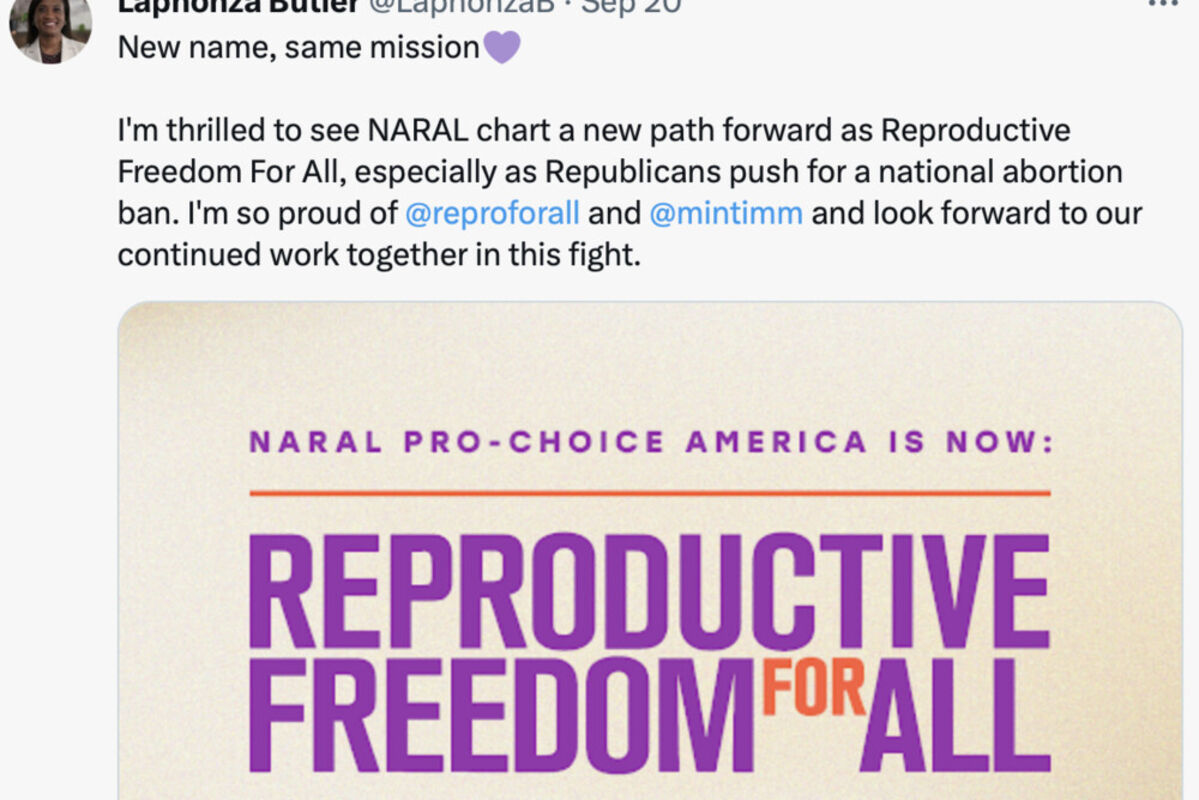Open the @LaphonzaB handle link
The image size is (1199, 800).
pyautogui.click(x=462, y=7)
